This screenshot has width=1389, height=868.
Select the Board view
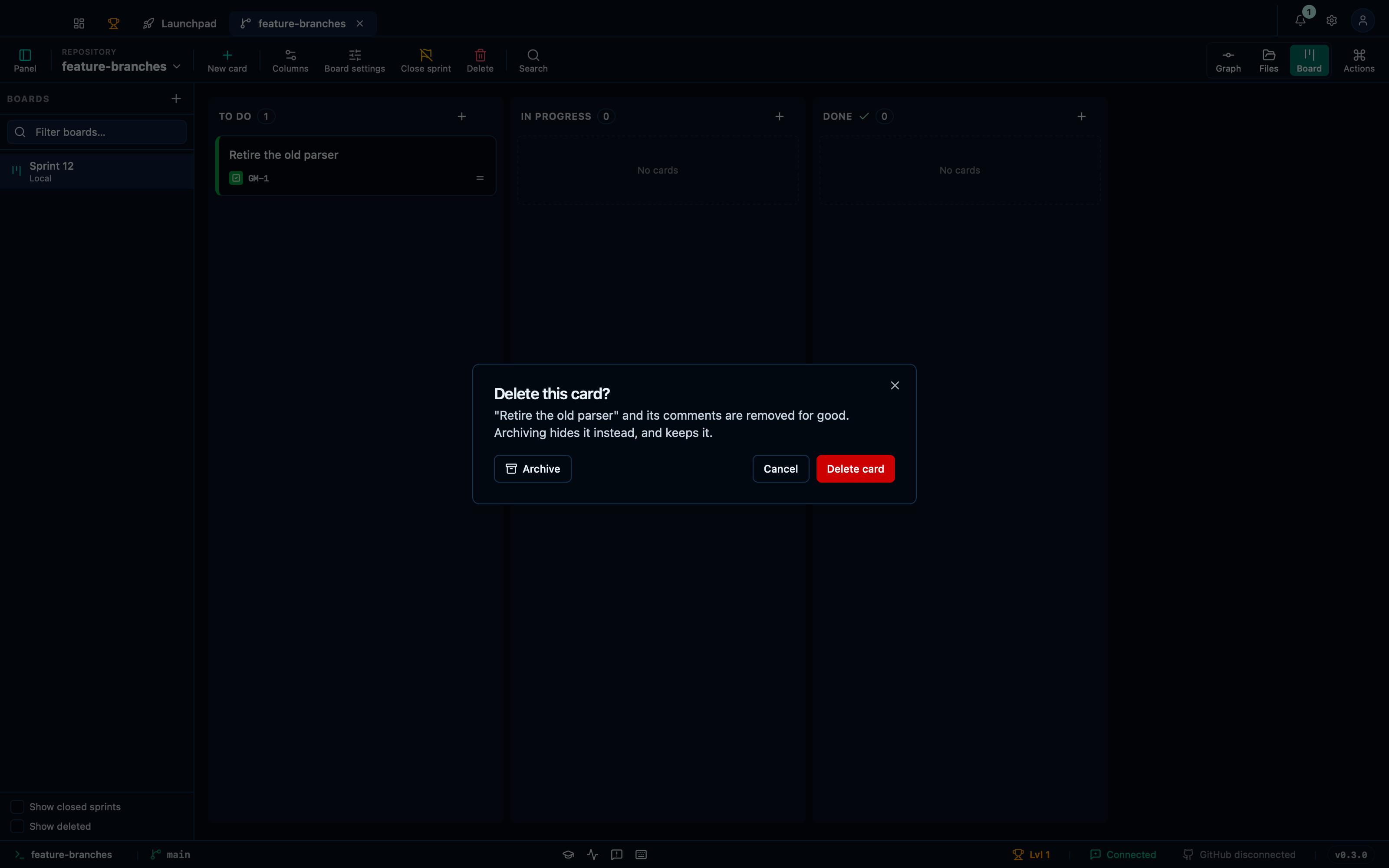coord(1309,60)
